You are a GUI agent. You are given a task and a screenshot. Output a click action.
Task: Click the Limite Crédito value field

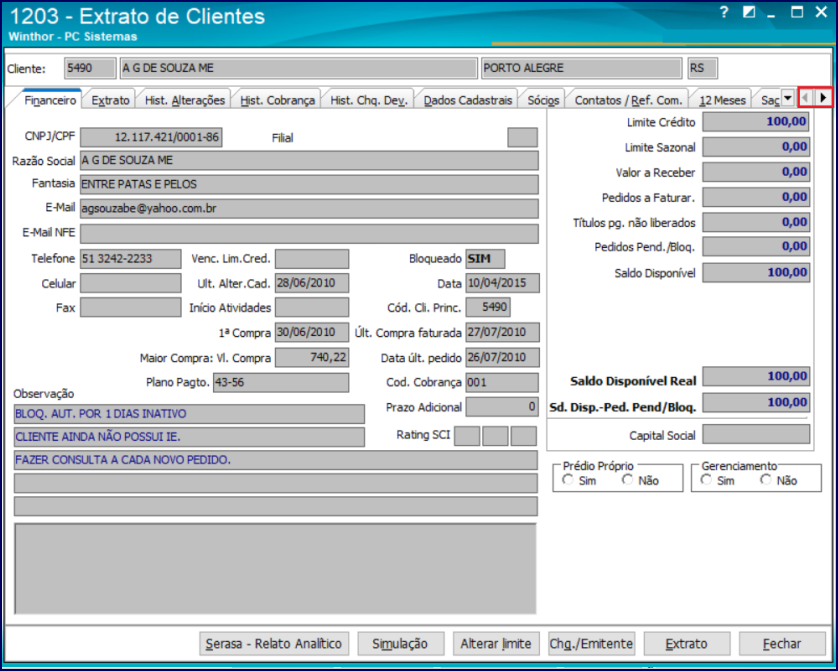tap(756, 122)
